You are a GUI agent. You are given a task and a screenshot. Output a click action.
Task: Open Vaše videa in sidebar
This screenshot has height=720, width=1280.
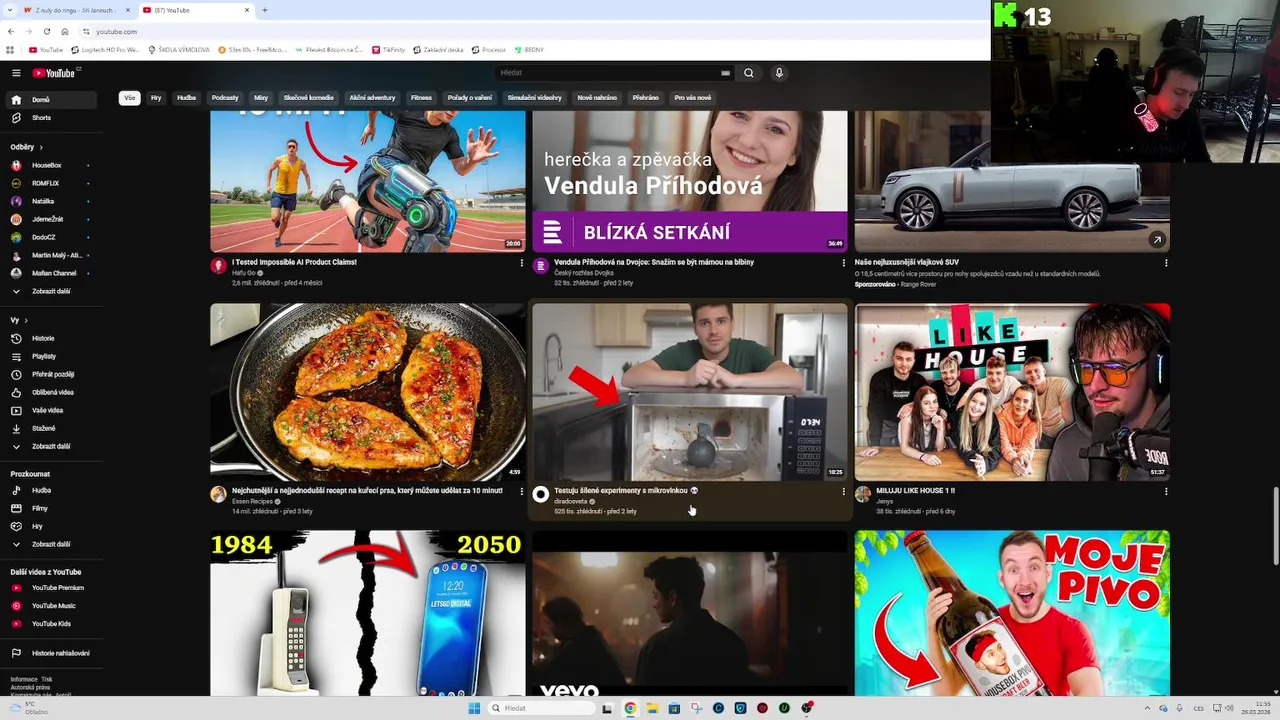tap(50, 411)
